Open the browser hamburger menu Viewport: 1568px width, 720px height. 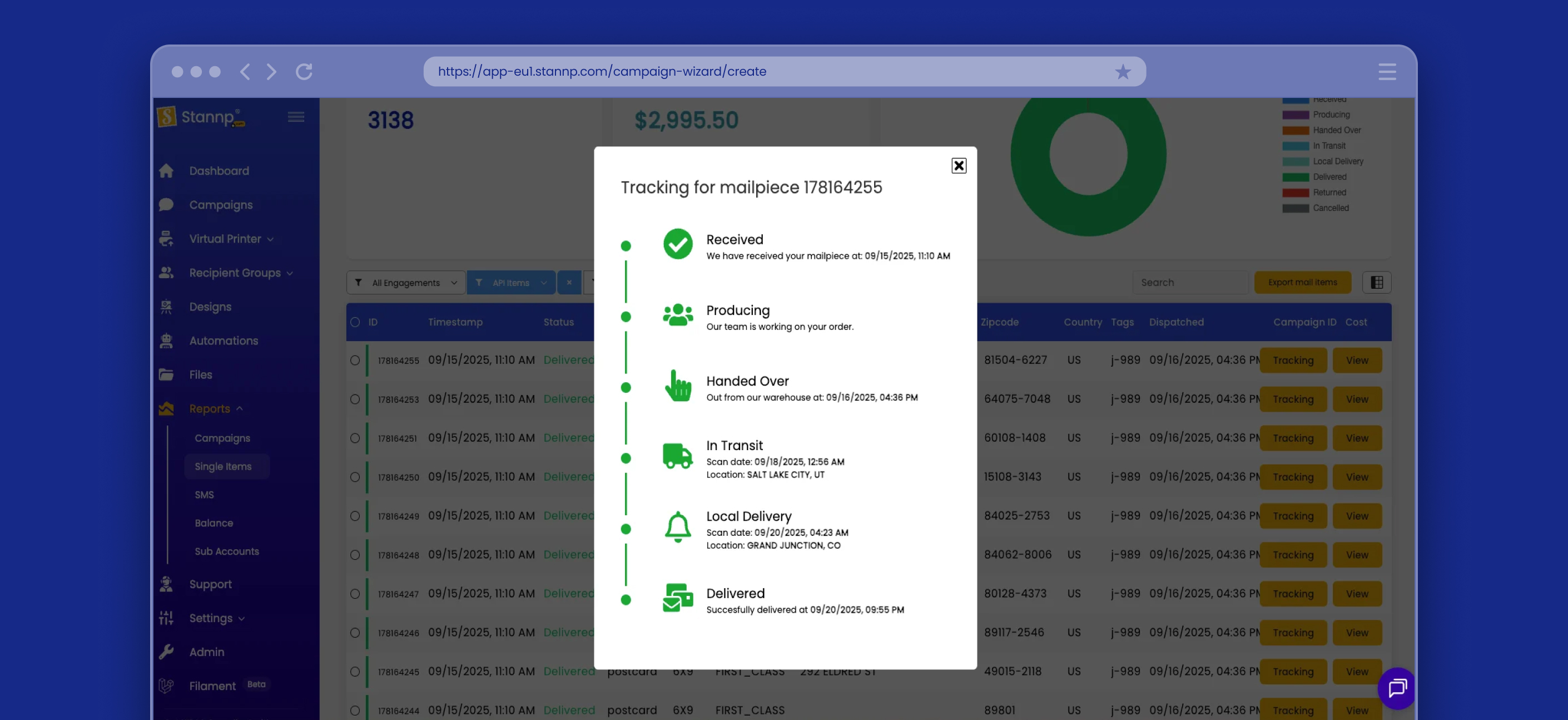tap(1387, 72)
